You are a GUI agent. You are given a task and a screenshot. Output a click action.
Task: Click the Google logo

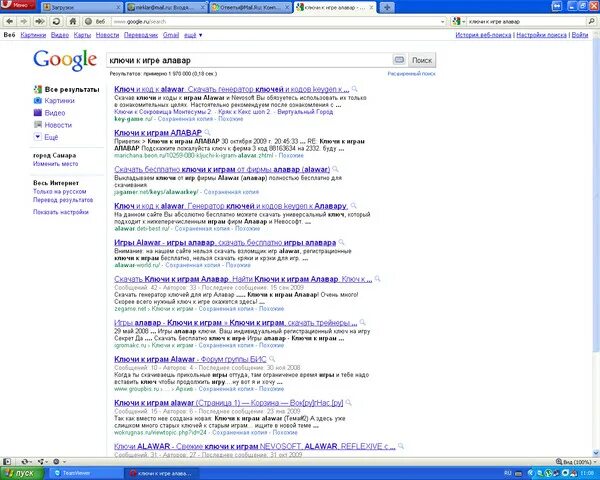[x=65, y=60]
